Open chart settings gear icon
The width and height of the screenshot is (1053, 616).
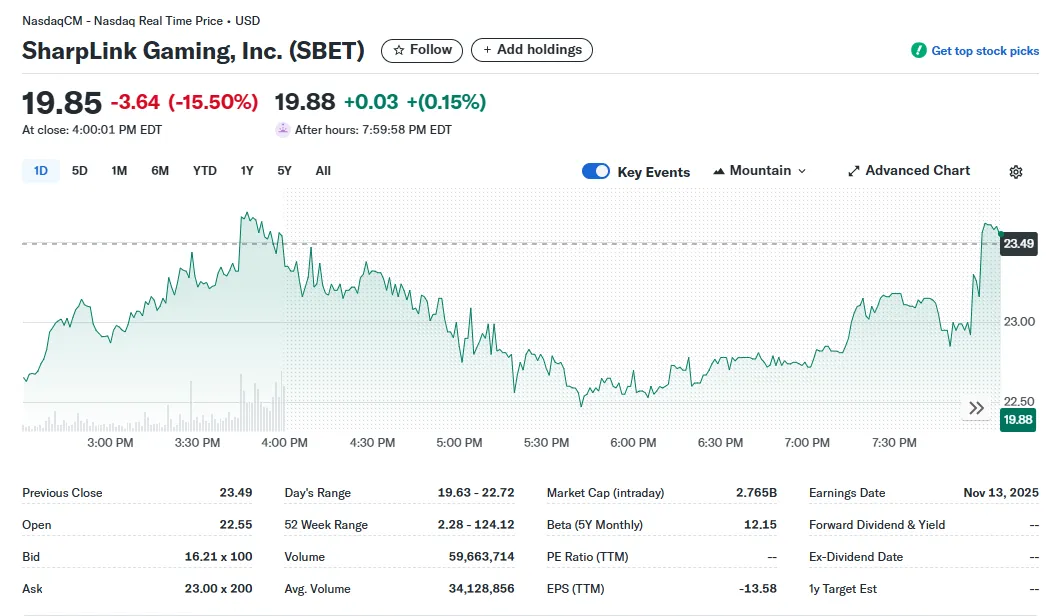click(x=1016, y=172)
